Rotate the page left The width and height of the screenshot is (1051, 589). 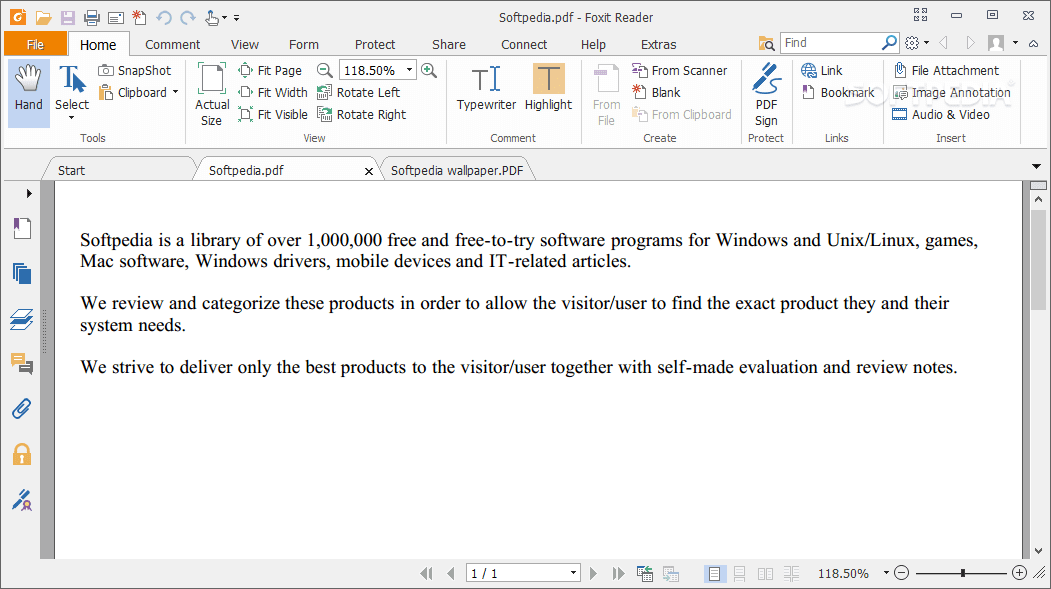[x=359, y=92]
